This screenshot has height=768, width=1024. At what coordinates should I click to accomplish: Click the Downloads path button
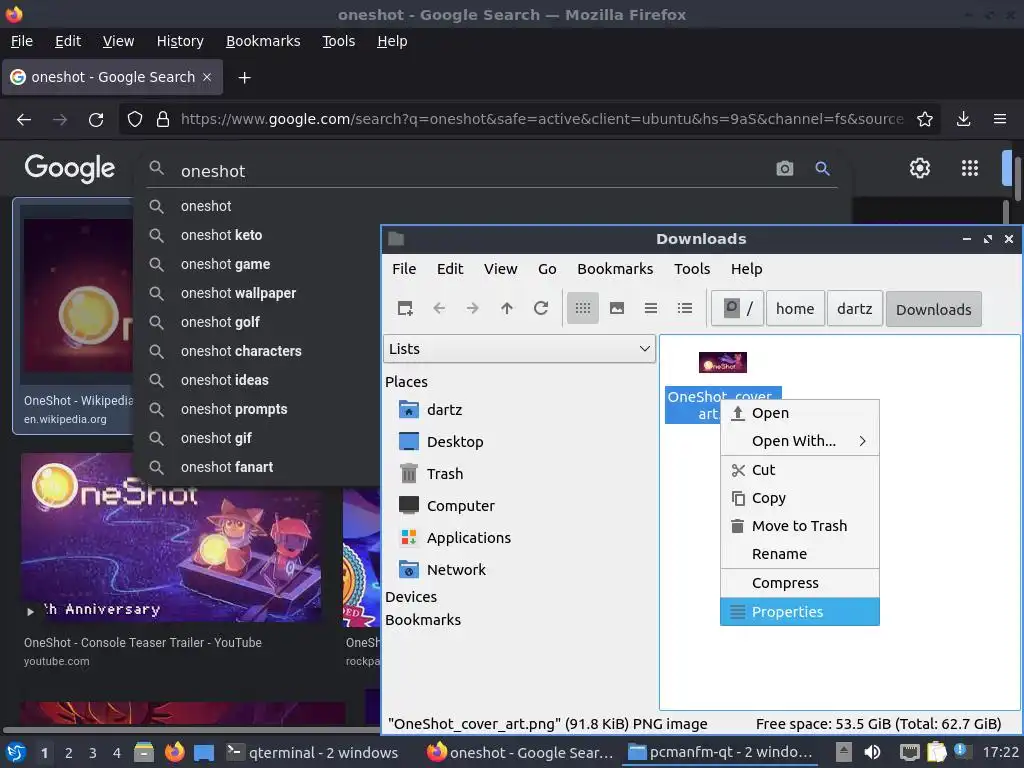click(933, 309)
